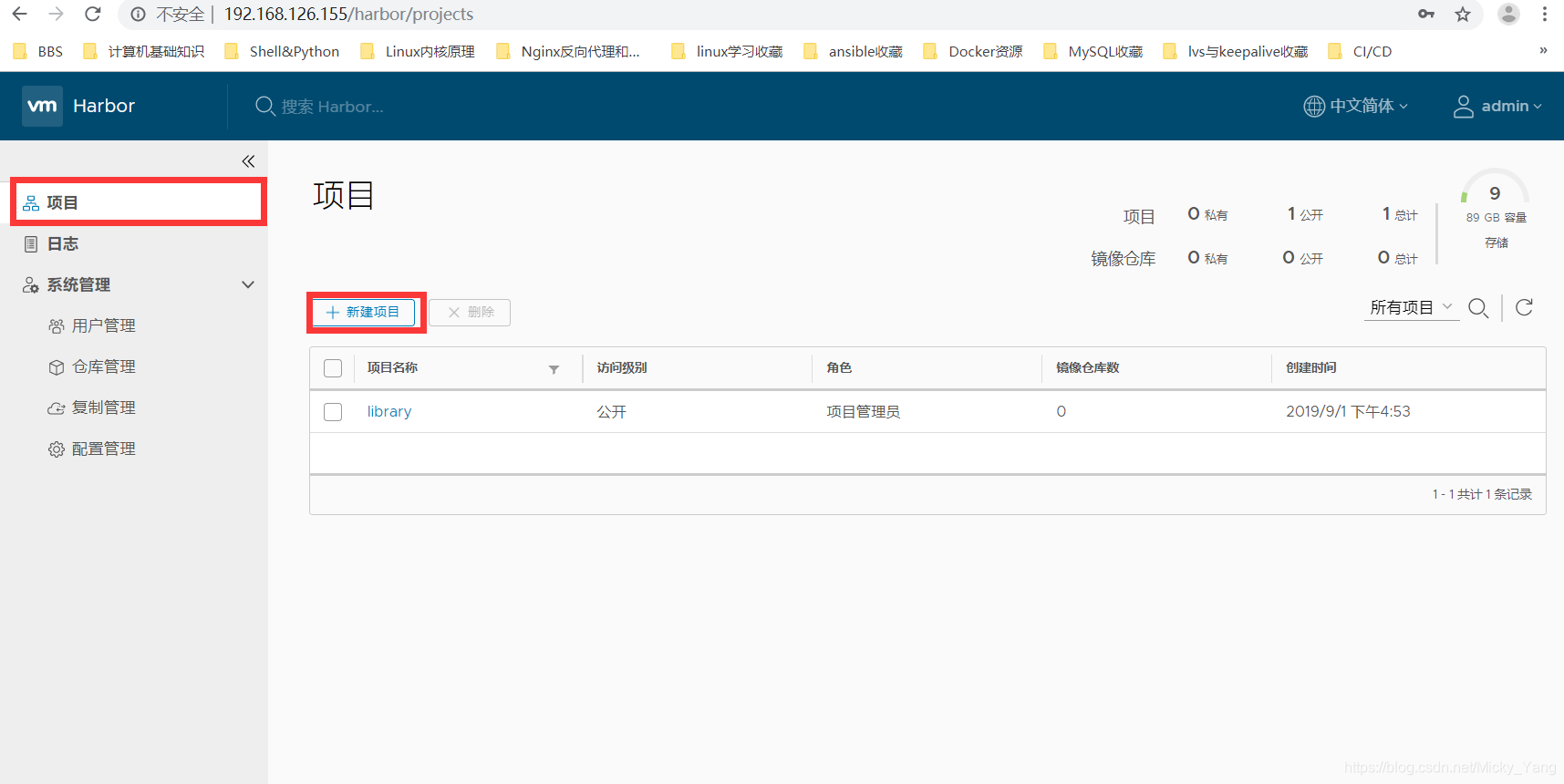The image size is (1564, 784).
Task: Click the 创建时间 column header
Action: 1311,367
